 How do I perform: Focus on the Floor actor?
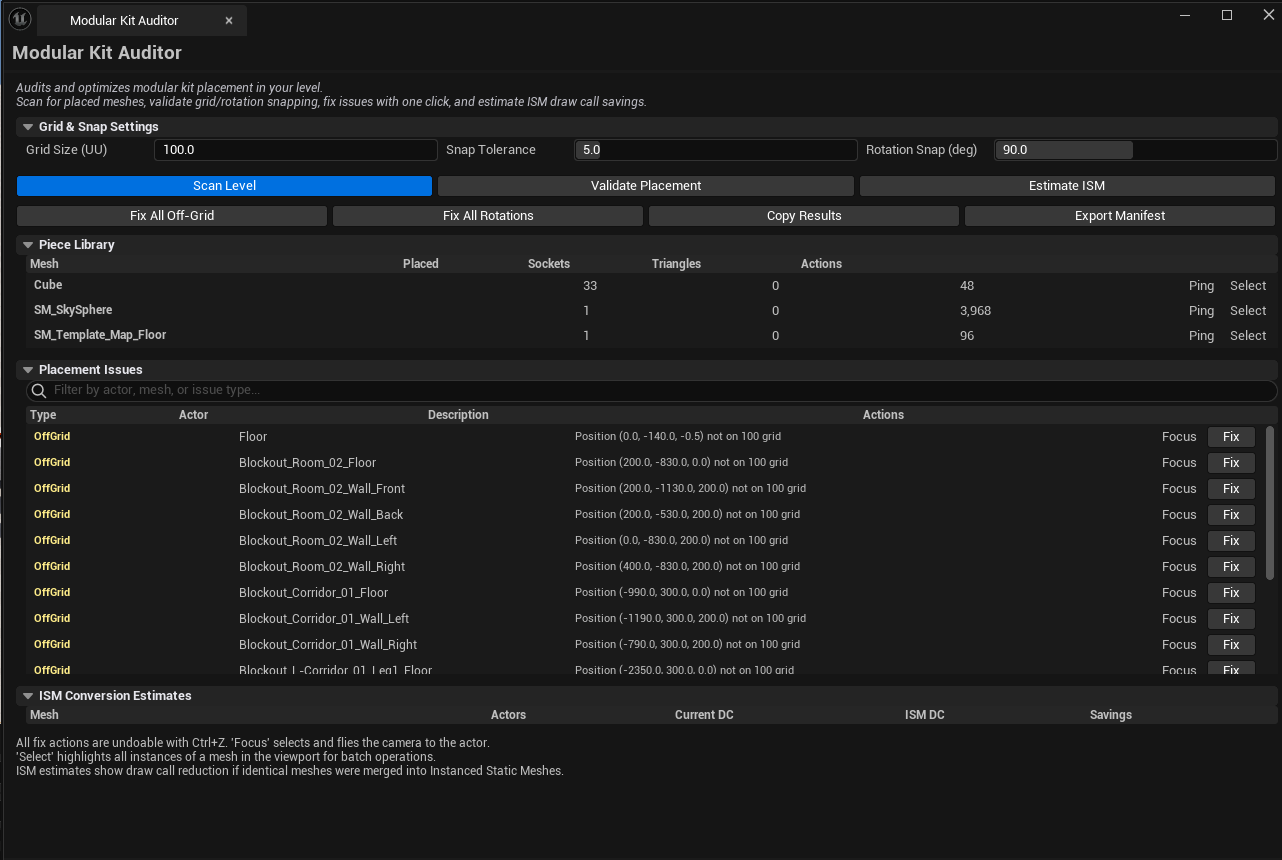coord(1179,437)
